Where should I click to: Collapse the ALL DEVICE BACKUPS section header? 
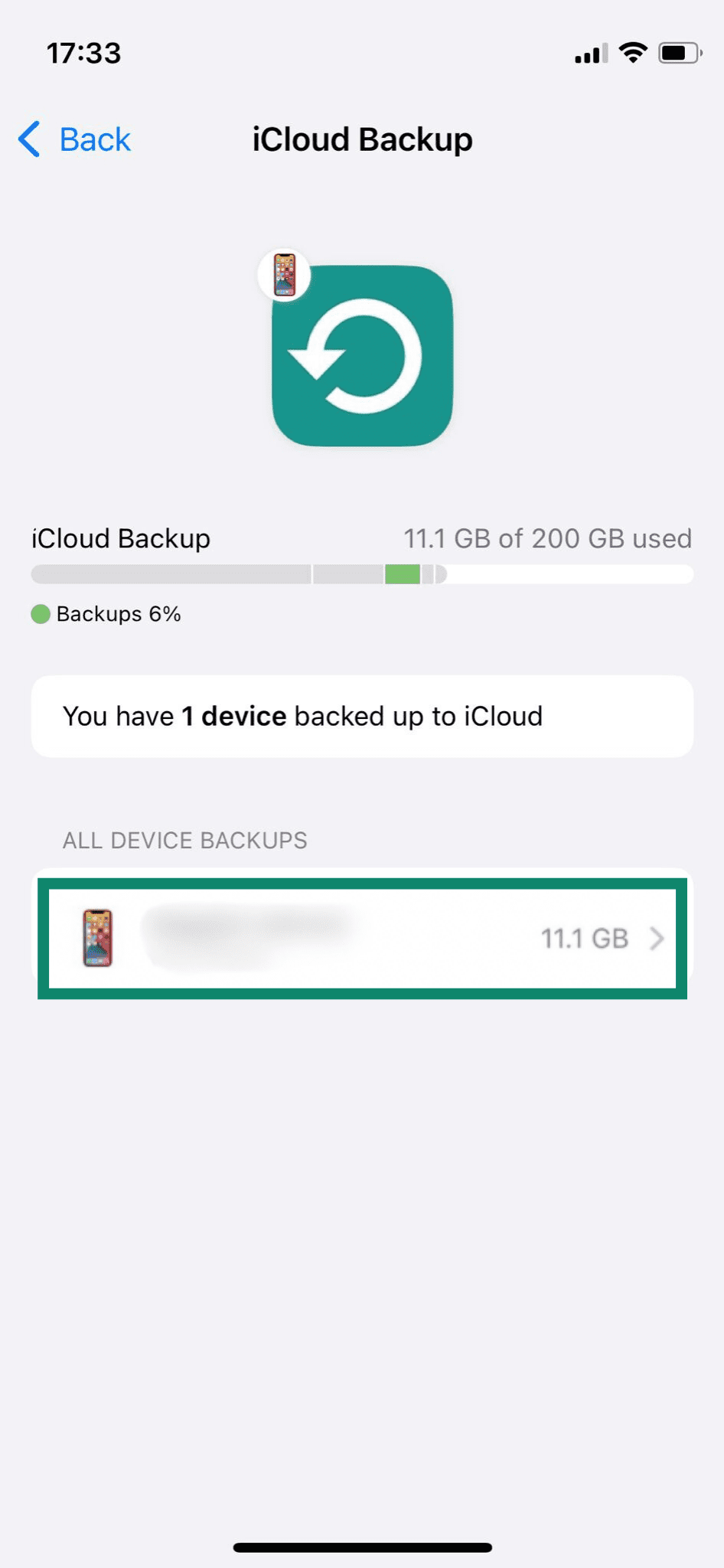tap(184, 840)
